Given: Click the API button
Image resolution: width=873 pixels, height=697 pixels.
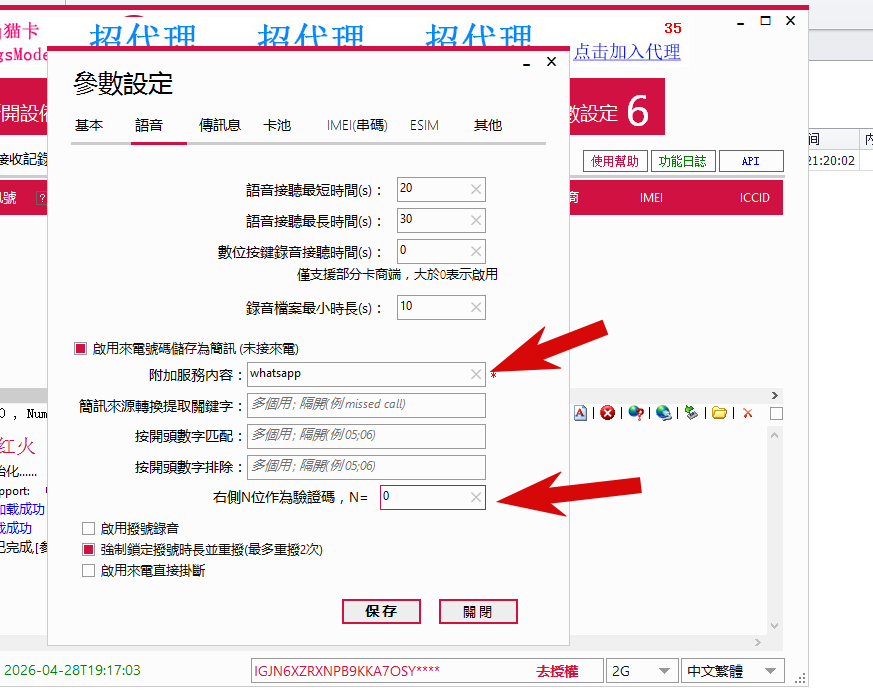Looking at the screenshot, I should pyautogui.click(x=751, y=161).
